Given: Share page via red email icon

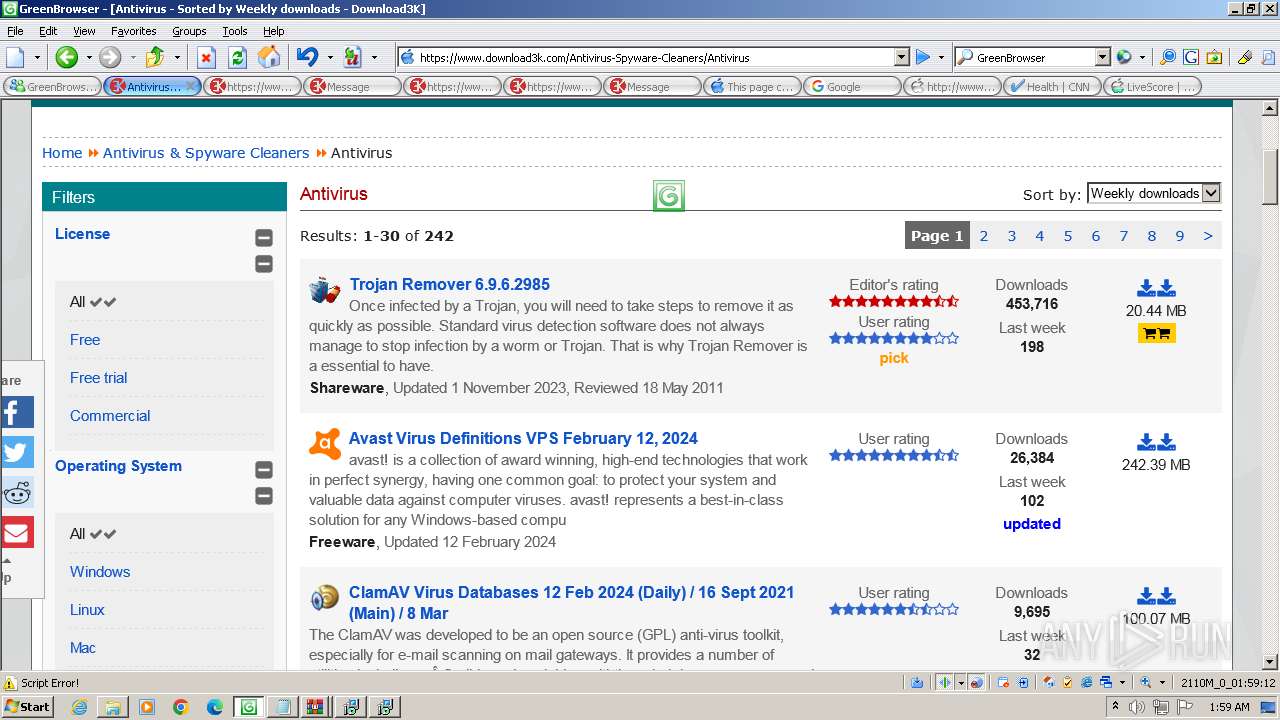Looking at the screenshot, I should [x=17, y=532].
